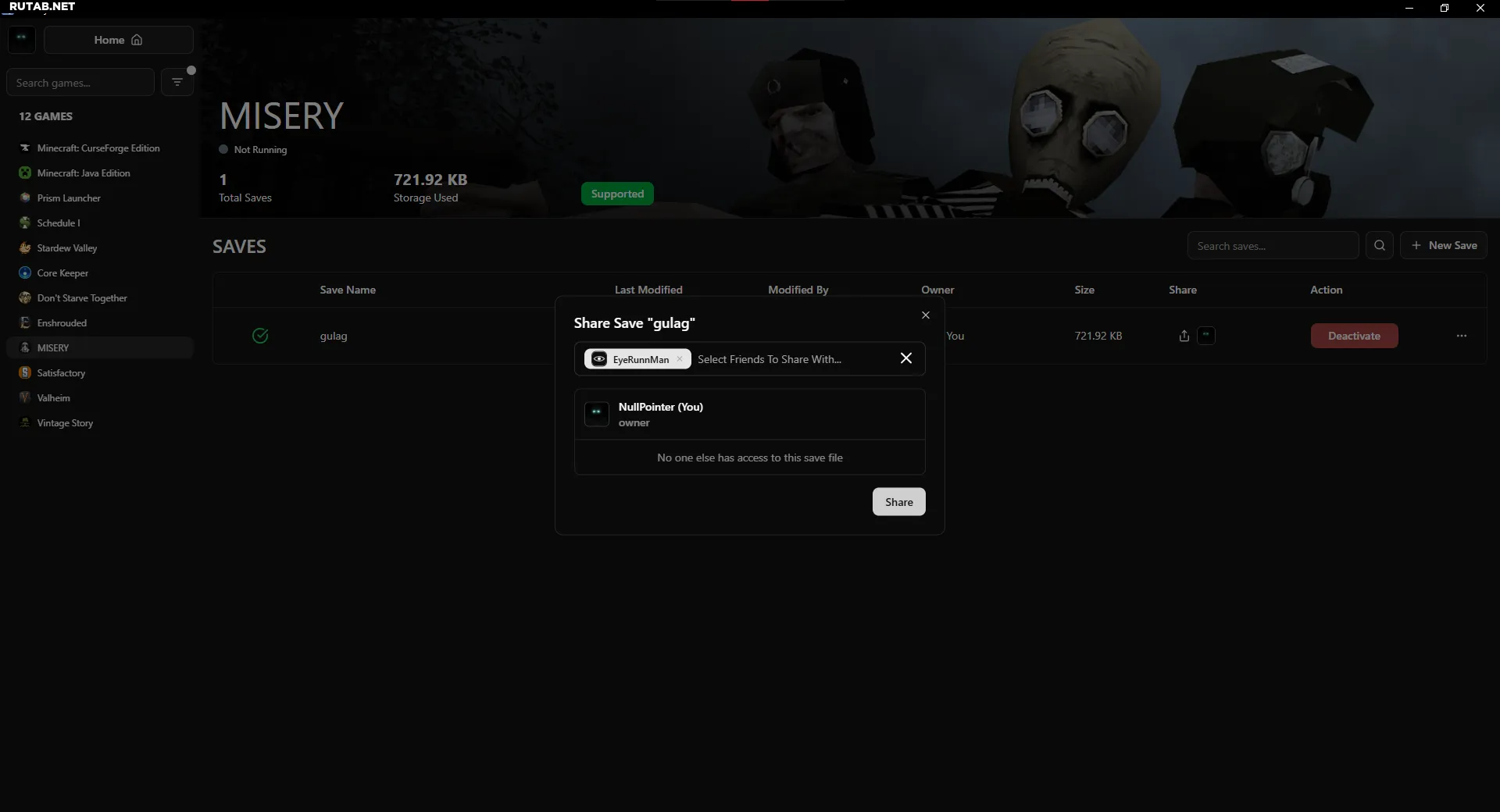Click the Search games input field
This screenshot has width=1500, height=812.
(80, 83)
